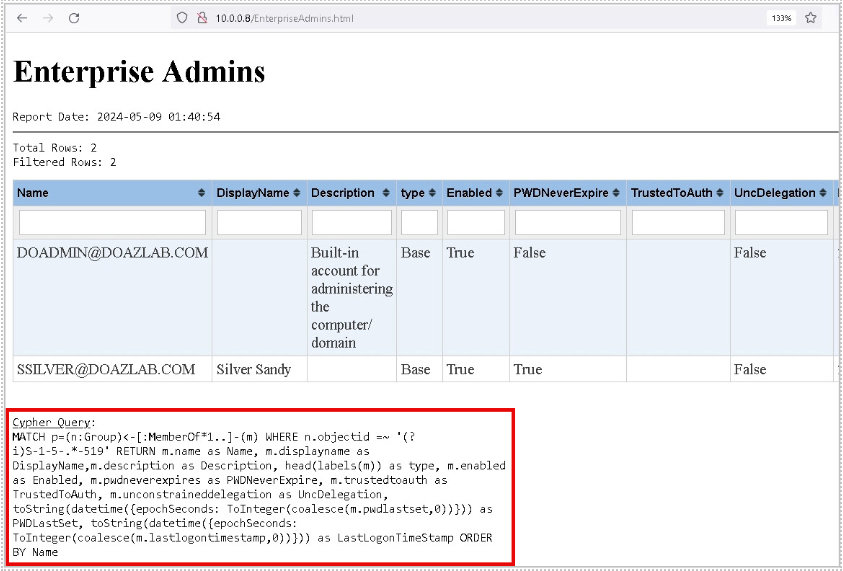843x571 pixels.
Task: Click the Description filter input box
Action: pos(351,222)
